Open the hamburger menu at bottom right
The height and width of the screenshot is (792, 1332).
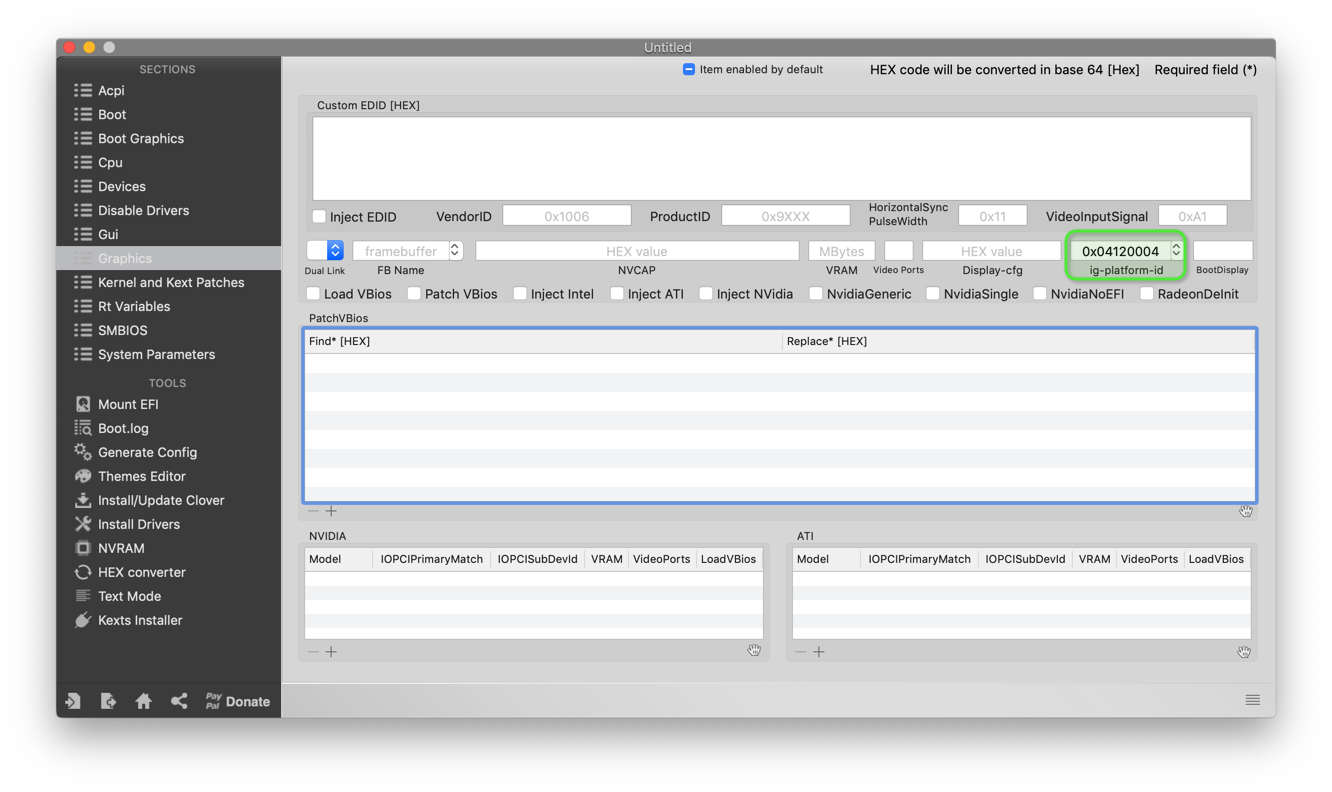click(x=1252, y=700)
